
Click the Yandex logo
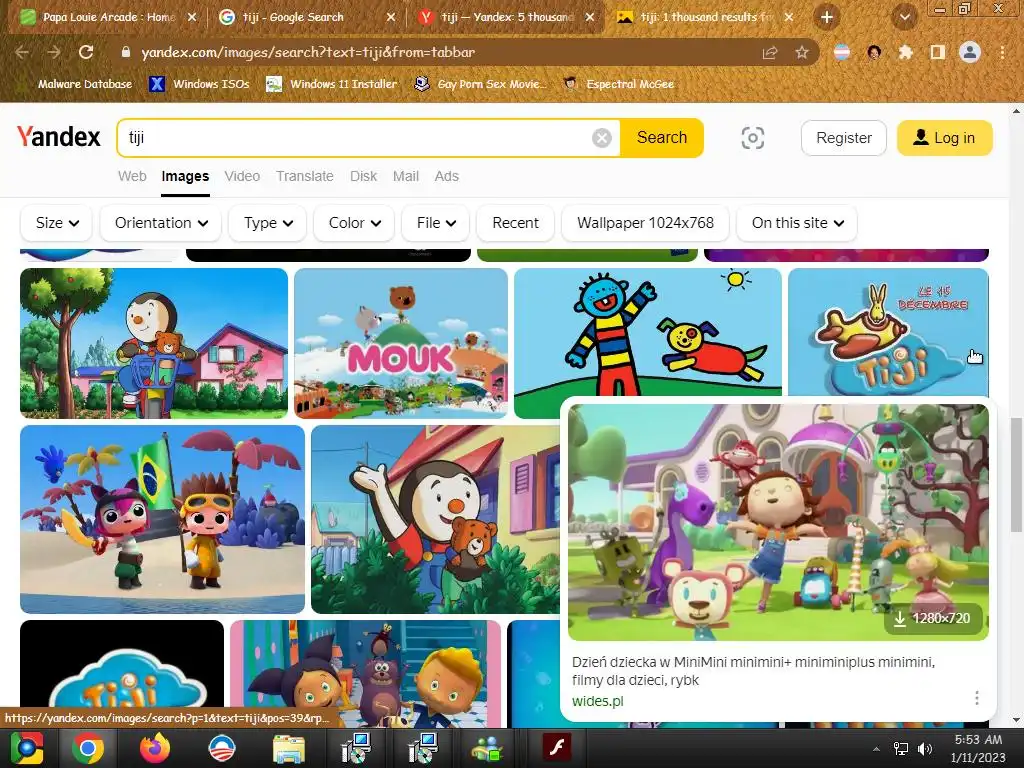59,136
